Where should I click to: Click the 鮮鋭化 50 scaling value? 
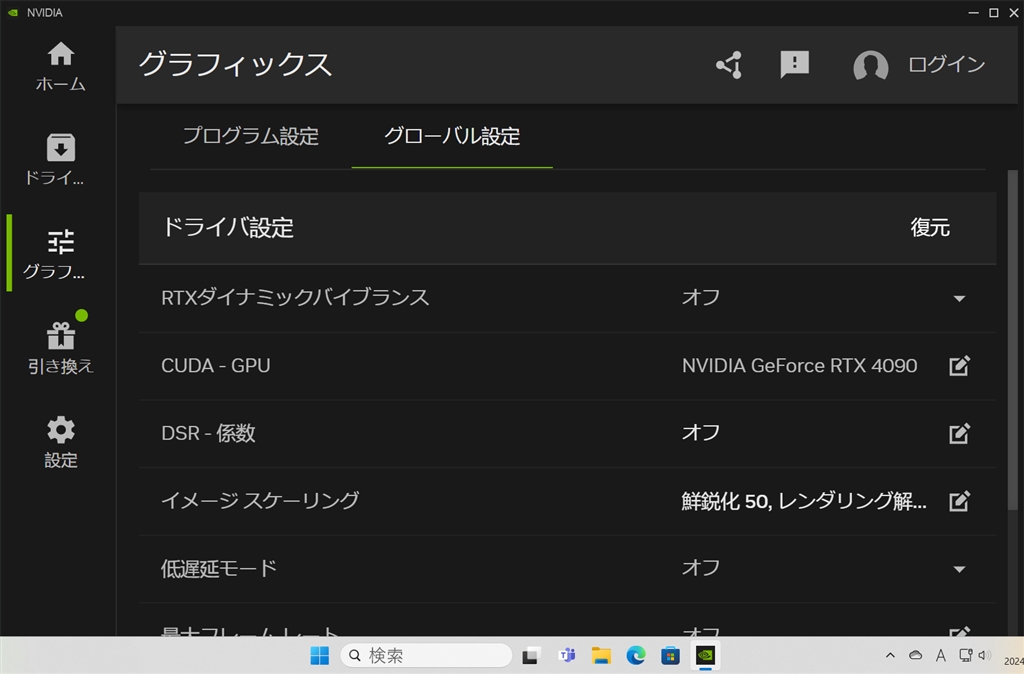(x=804, y=501)
